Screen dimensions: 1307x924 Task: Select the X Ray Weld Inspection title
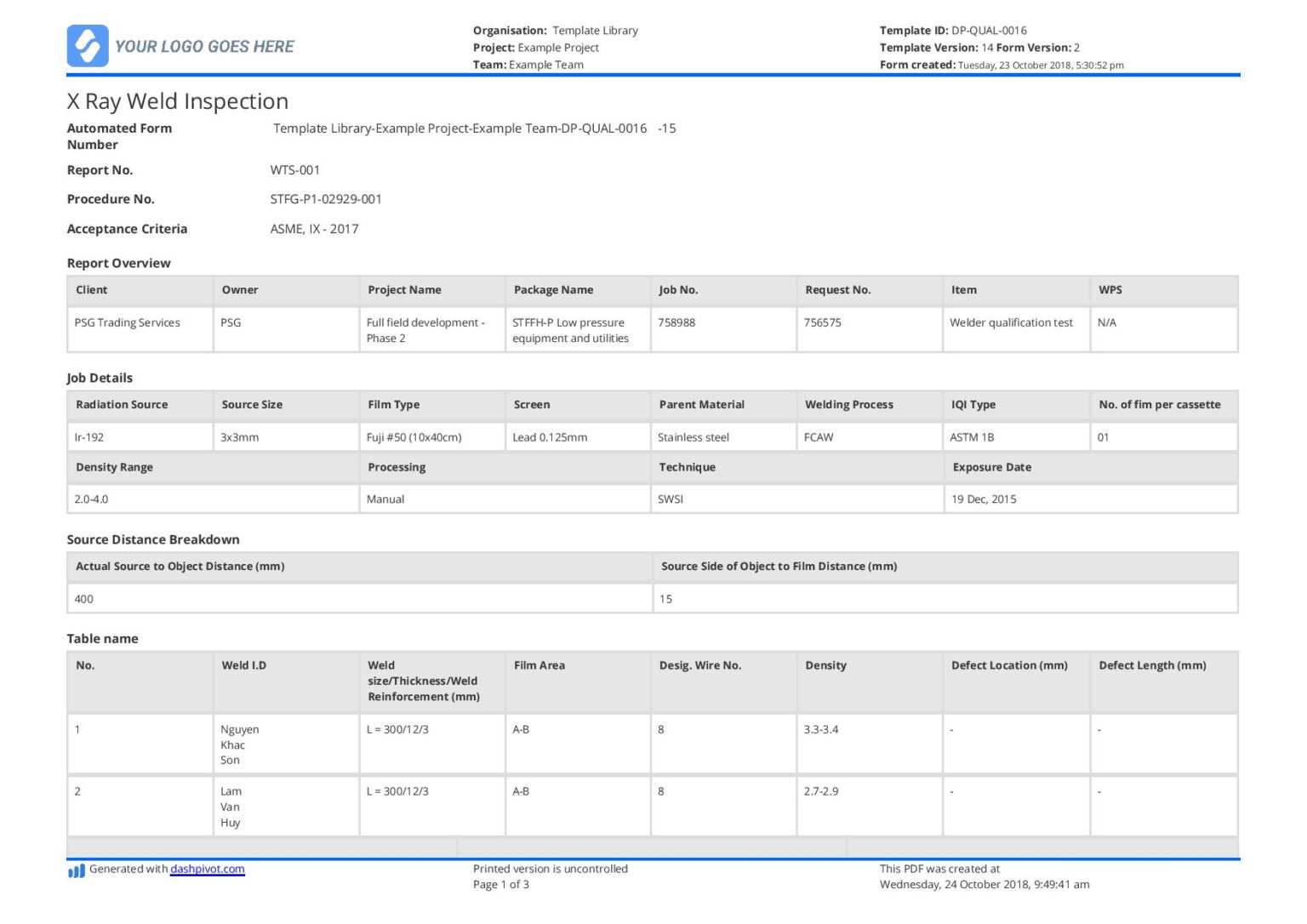[x=178, y=100]
